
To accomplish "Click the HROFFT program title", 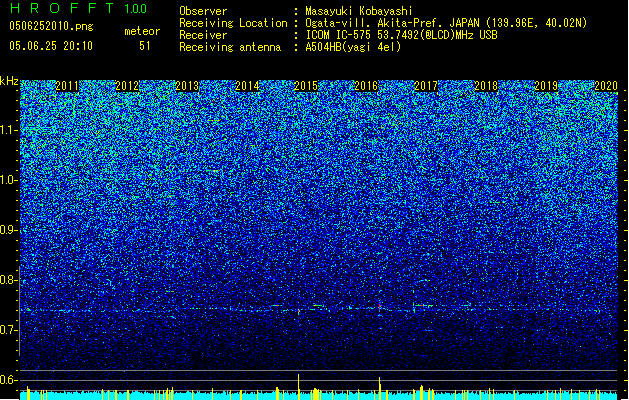I will 62,8.
